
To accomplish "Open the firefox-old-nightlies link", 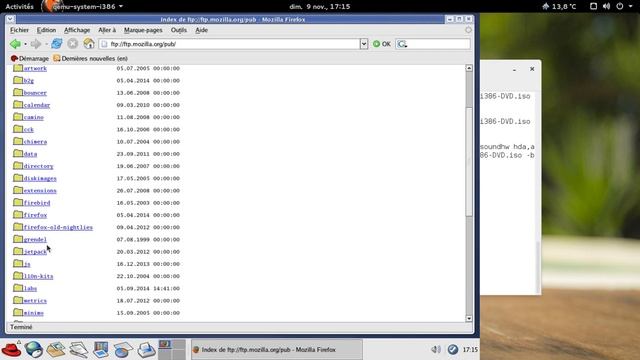I will (58, 227).
